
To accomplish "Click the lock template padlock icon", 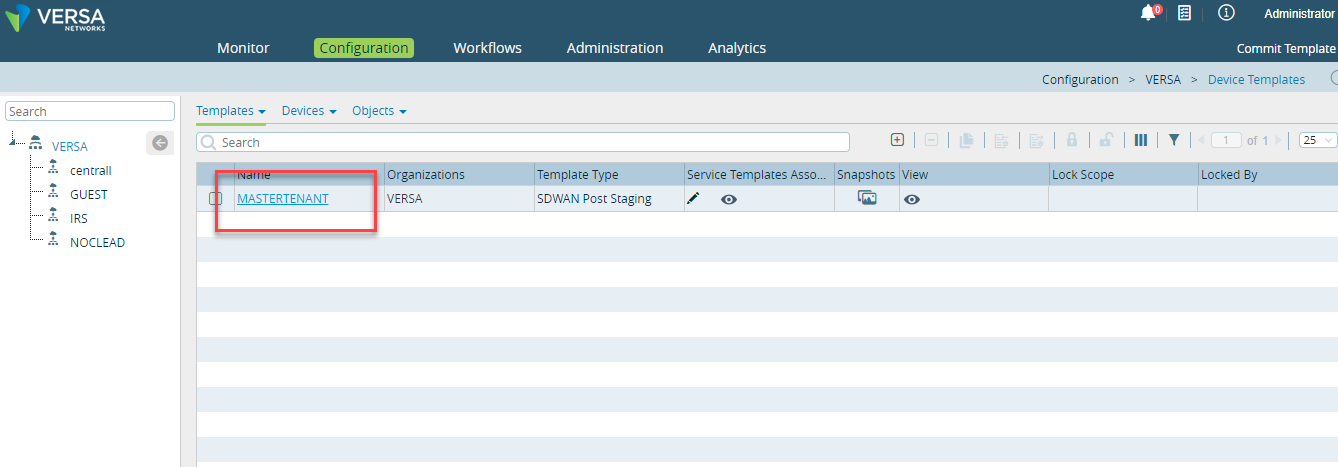I will coord(1071,140).
